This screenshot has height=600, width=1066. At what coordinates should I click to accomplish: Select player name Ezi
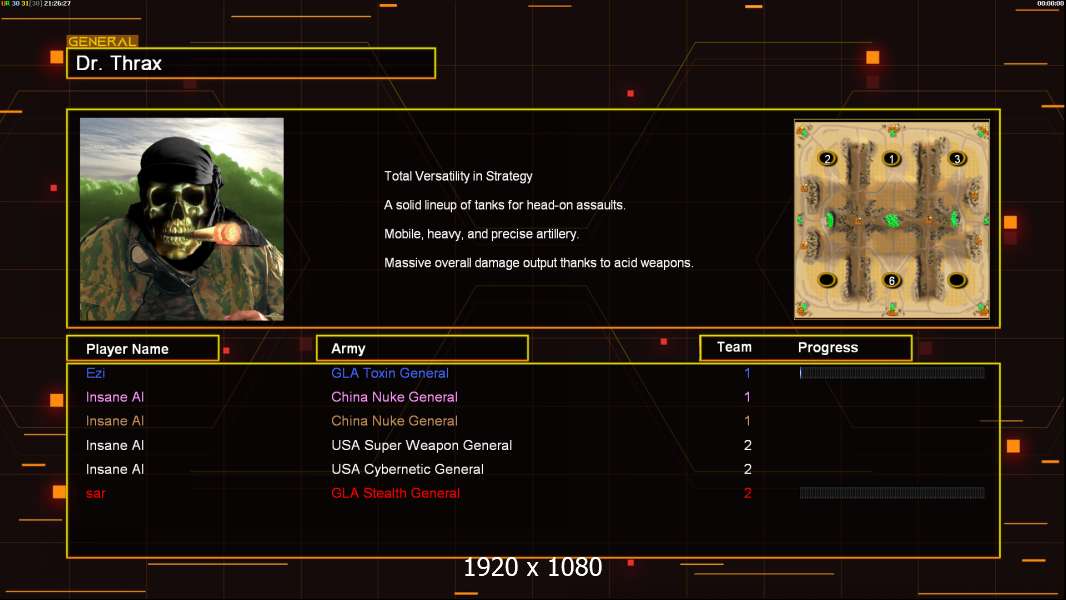point(95,373)
